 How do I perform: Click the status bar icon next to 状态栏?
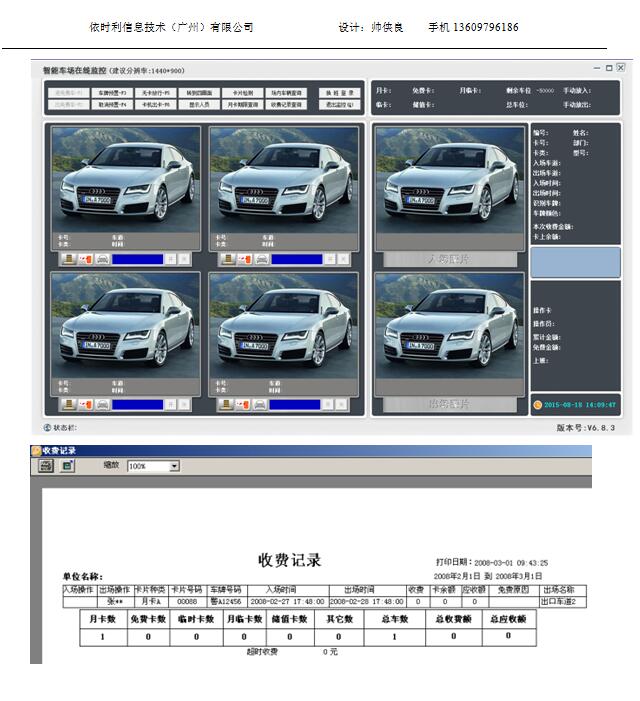point(47,427)
